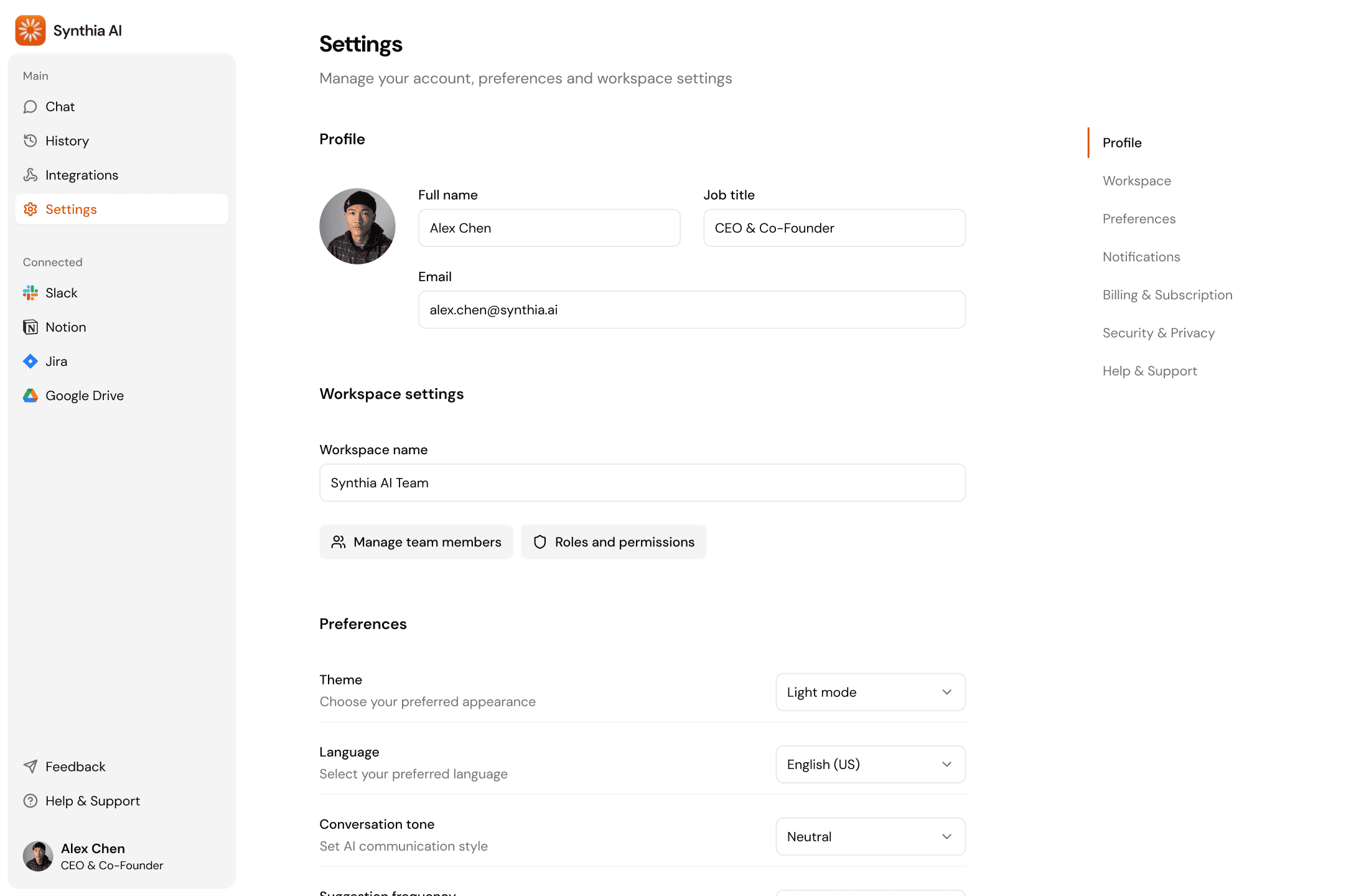Expand the Language dropdown showing English (US)
1369x896 pixels.
(870, 764)
